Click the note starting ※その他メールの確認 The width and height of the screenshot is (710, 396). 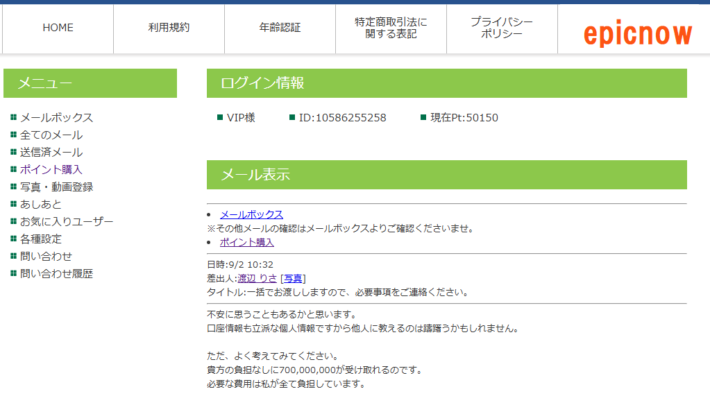tap(340, 229)
